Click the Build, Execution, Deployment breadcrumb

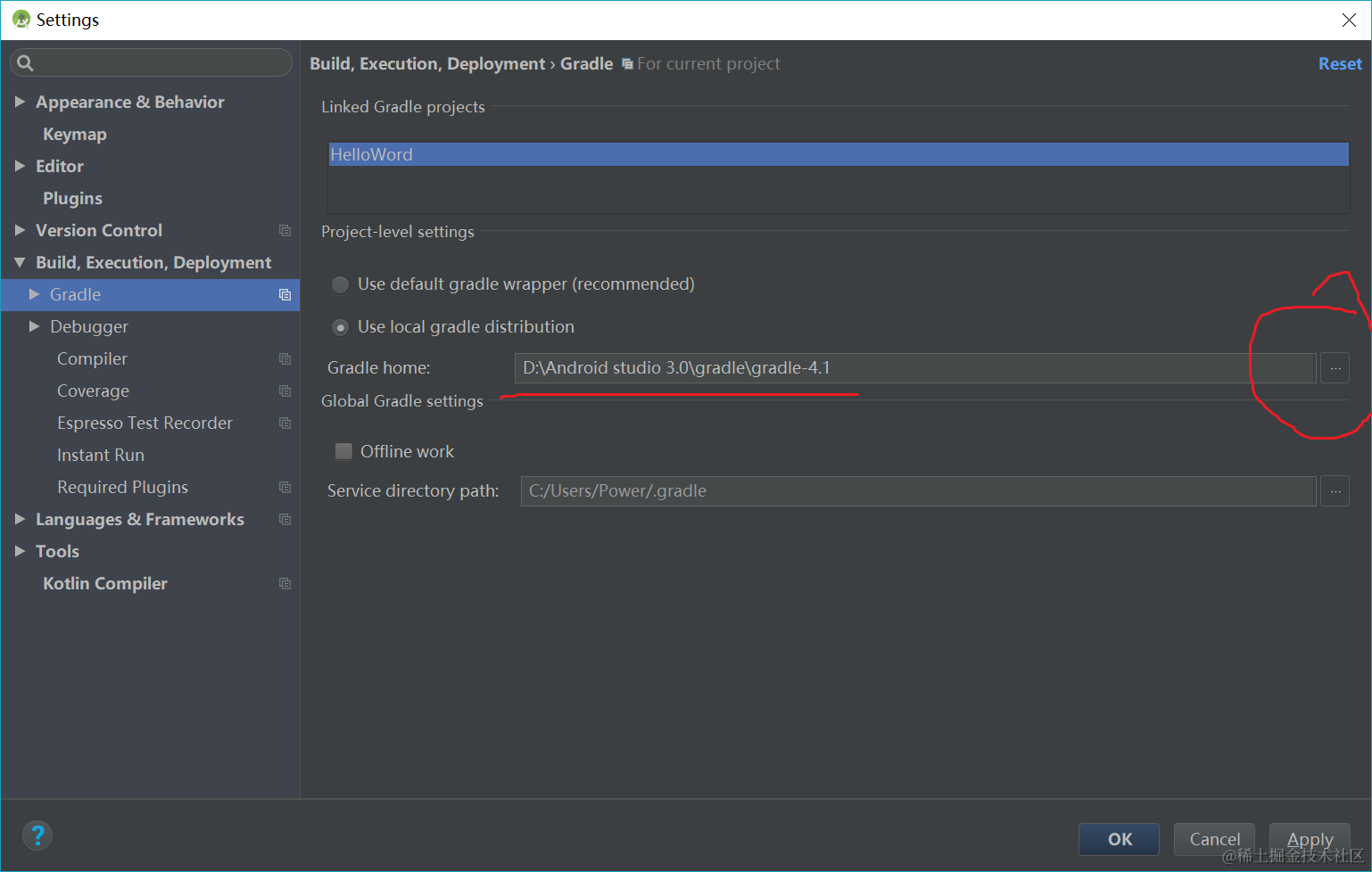click(426, 63)
